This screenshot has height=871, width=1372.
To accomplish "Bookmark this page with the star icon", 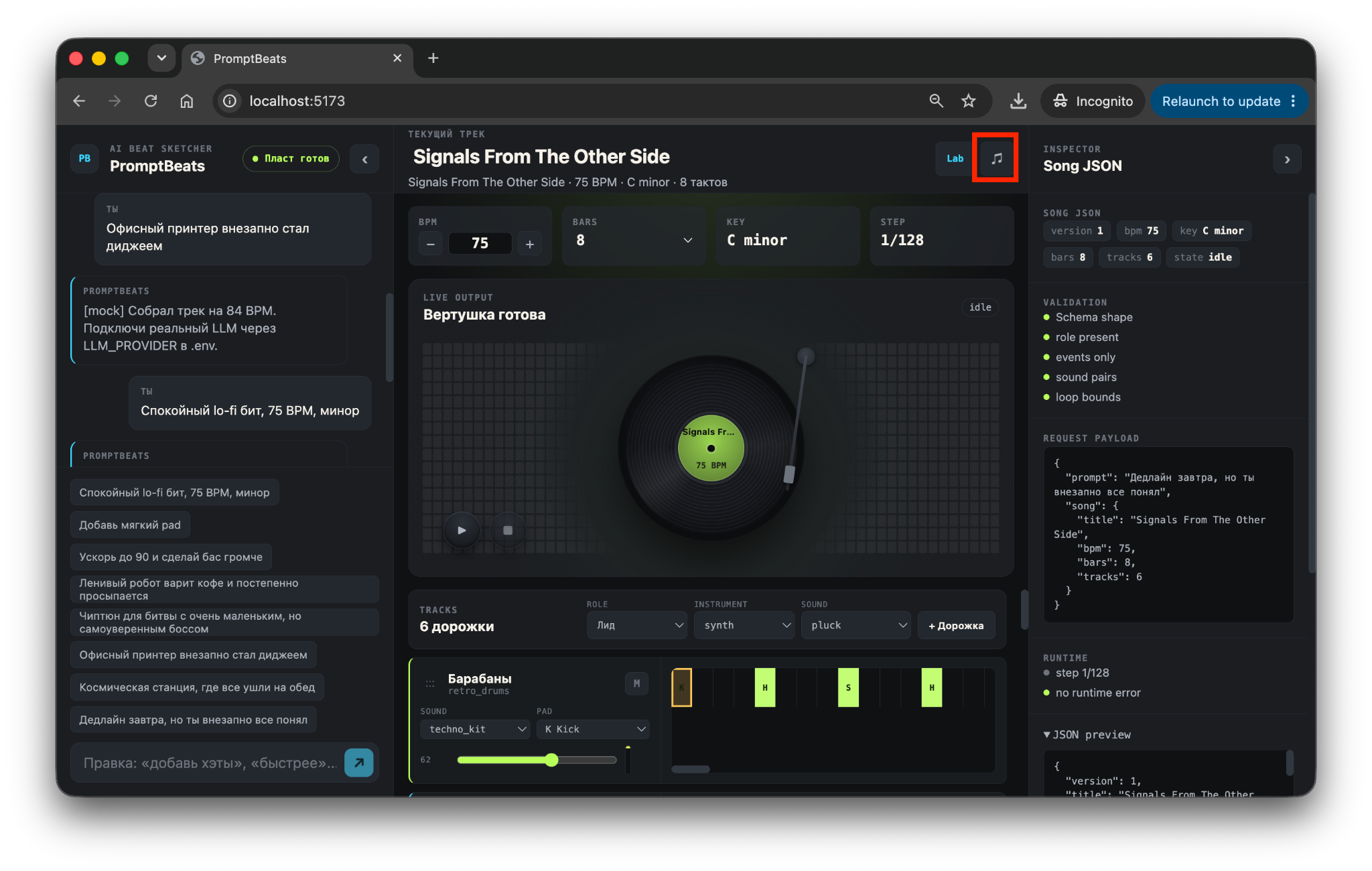I will point(968,100).
